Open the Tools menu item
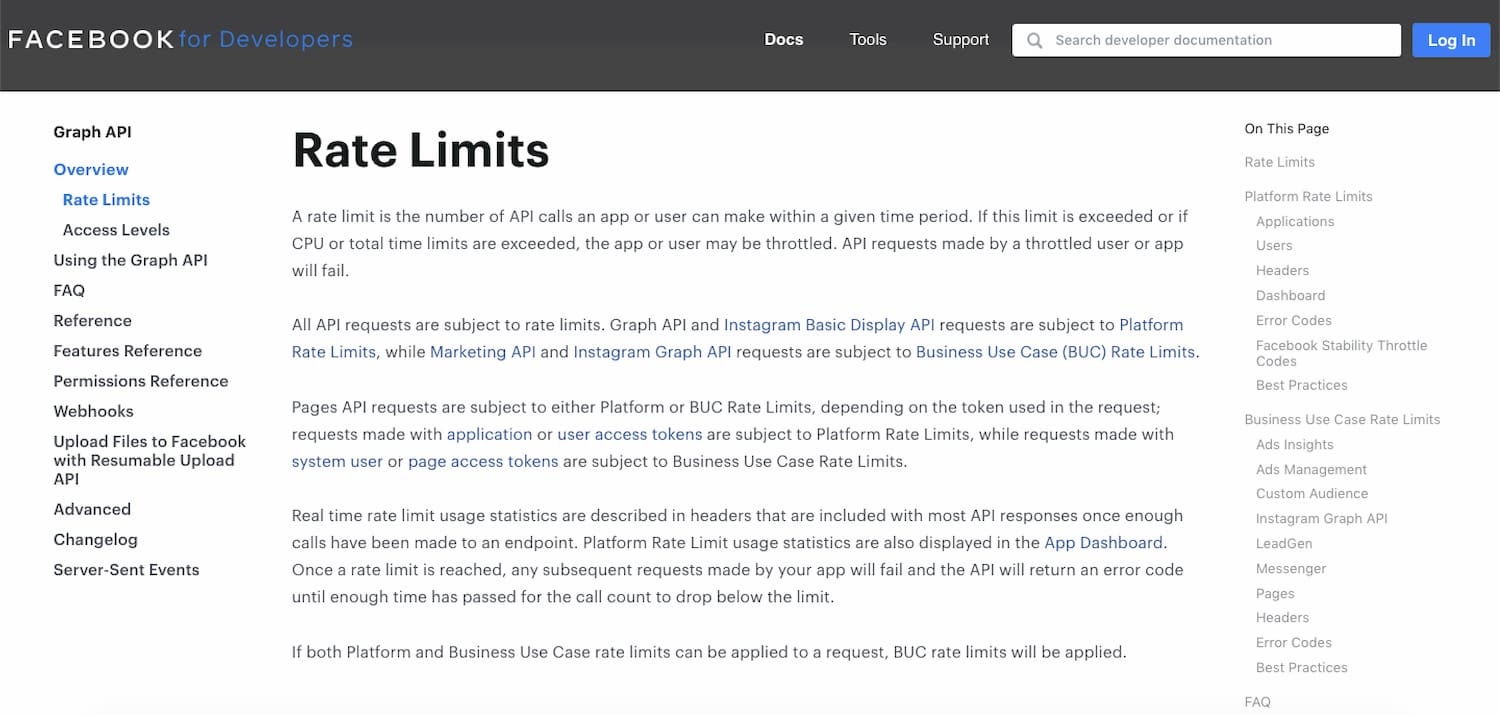 tap(867, 39)
